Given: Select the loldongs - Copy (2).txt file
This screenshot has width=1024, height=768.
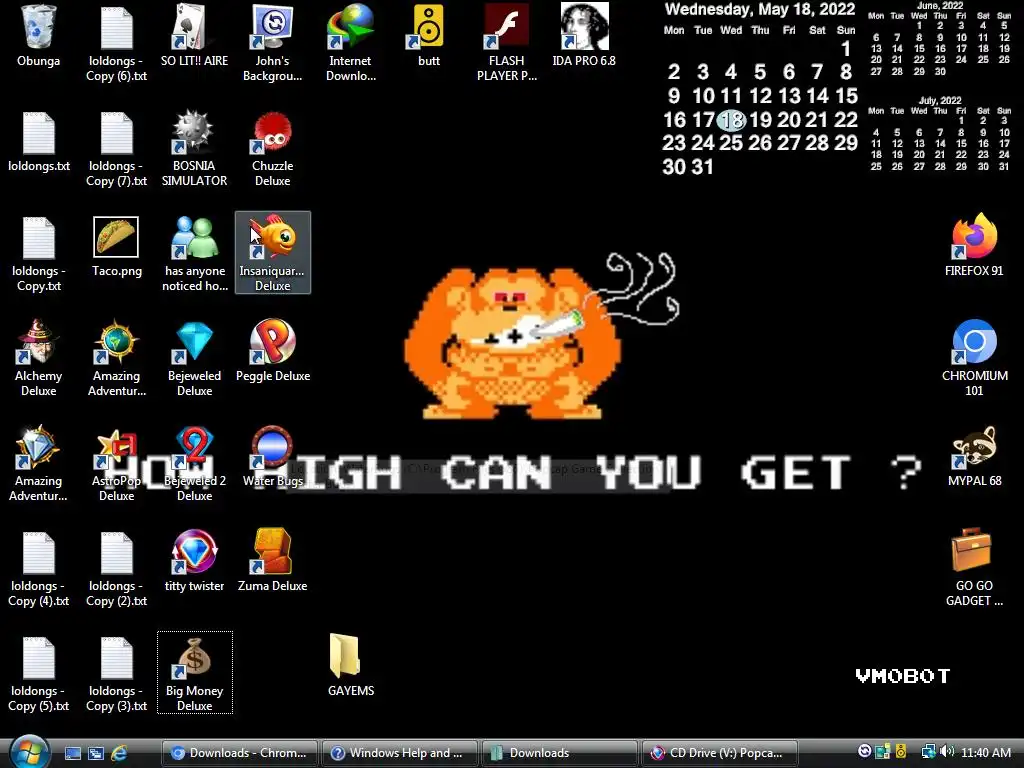Looking at the screenshot, I should tap(116, 569).
